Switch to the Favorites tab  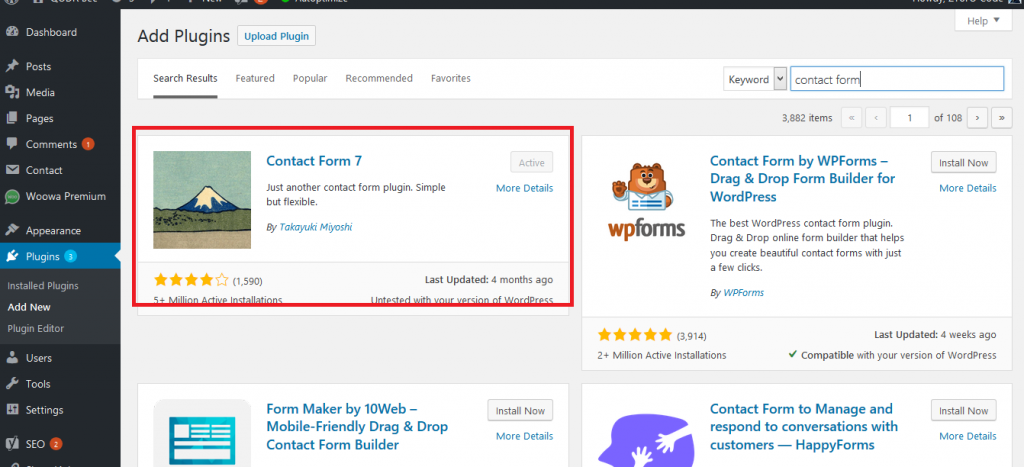coord(451,78)
